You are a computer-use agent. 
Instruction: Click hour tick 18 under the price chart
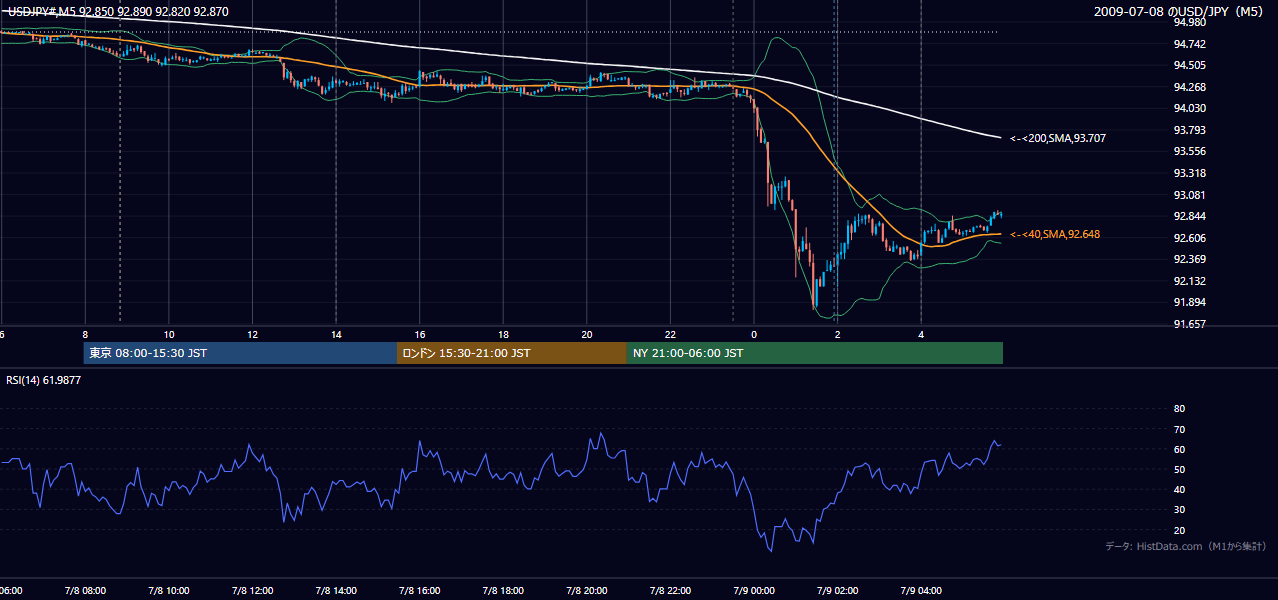click(503, 335)
